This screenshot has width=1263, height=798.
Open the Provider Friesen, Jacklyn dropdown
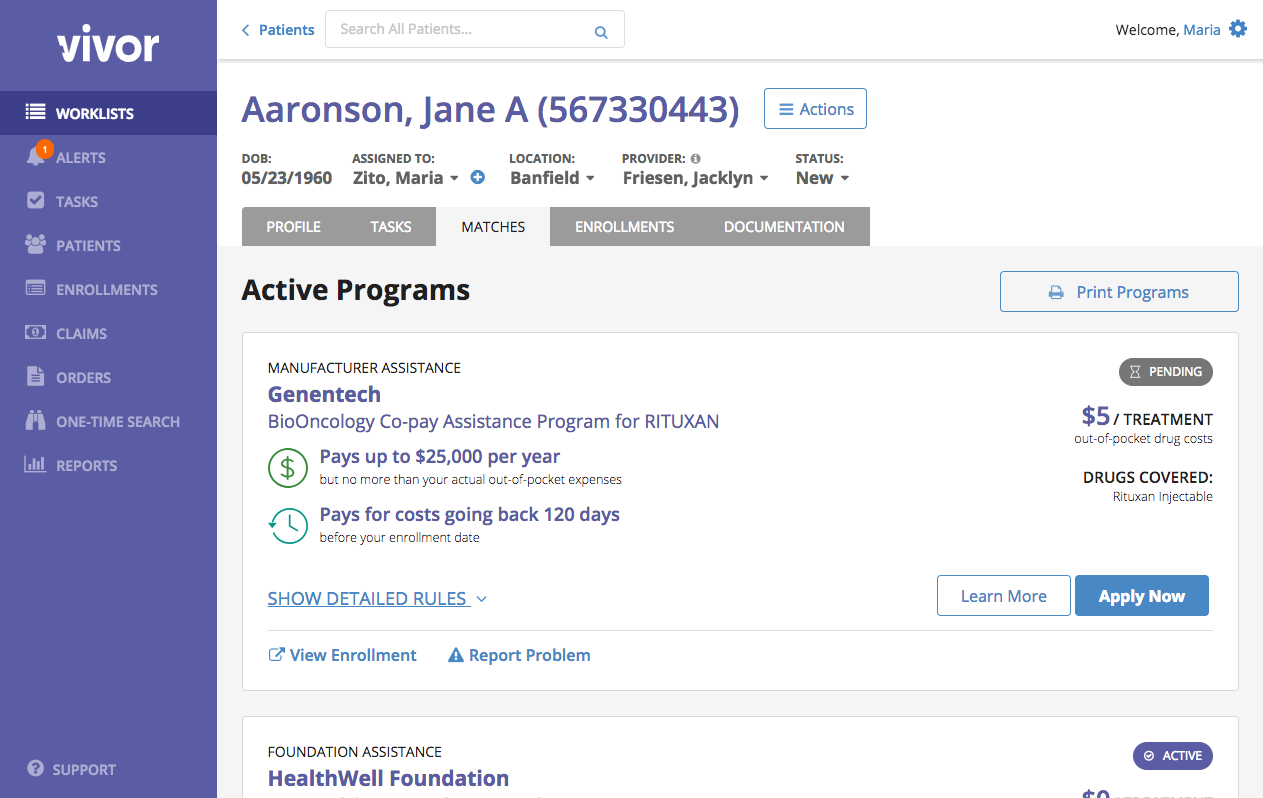696,178
